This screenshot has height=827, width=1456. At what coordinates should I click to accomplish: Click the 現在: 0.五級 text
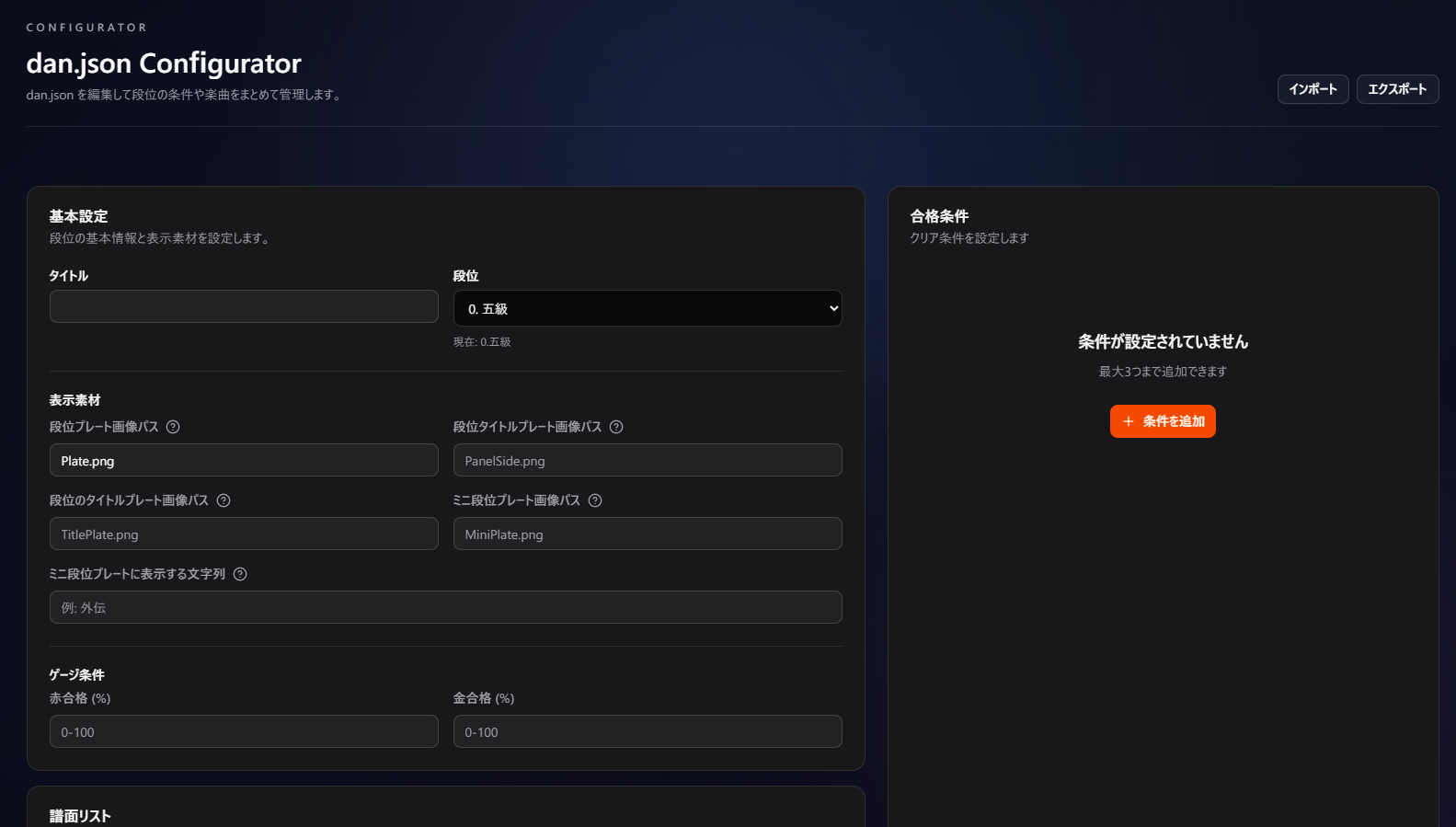click(x=482, y=342)
